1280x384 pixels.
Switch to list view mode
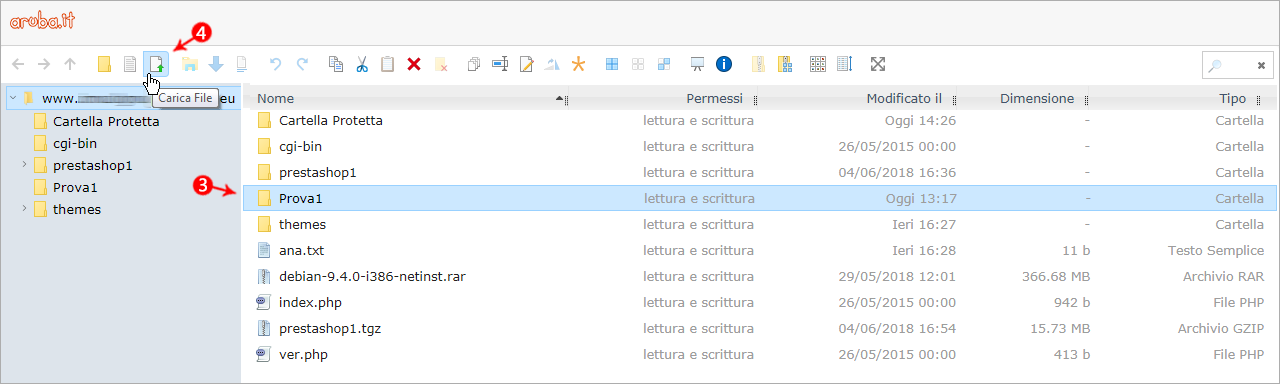point(844,64)
